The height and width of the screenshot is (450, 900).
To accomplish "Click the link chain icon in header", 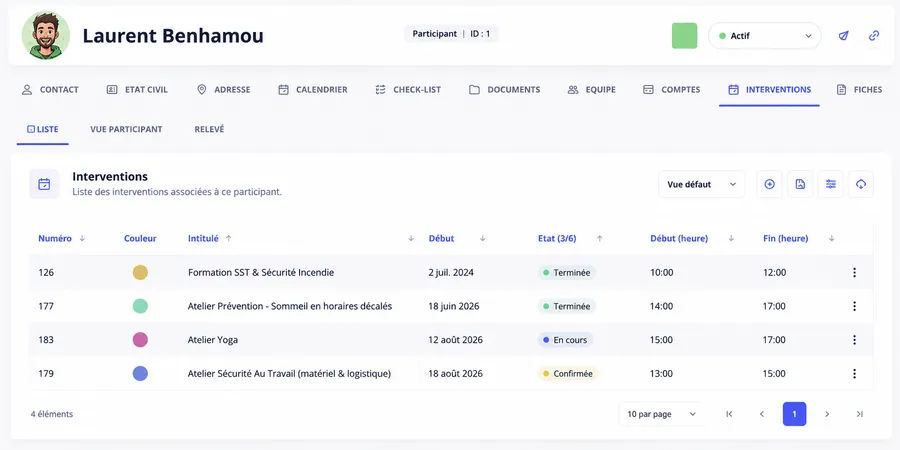I will [x=874, y=36].
